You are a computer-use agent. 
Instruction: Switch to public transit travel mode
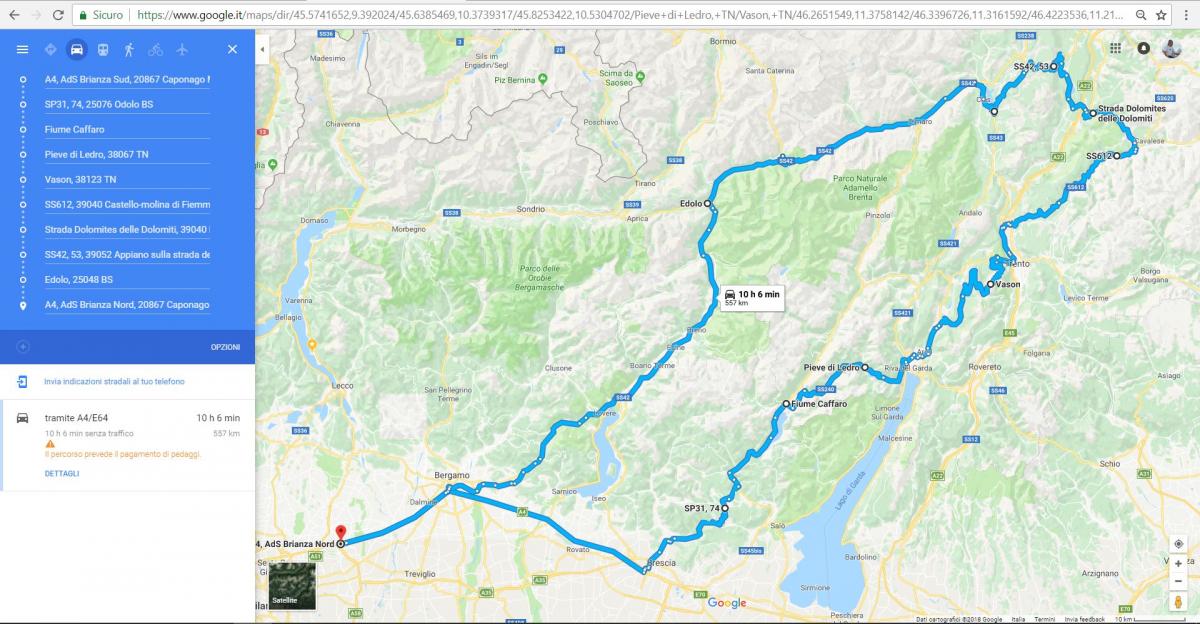103,49
